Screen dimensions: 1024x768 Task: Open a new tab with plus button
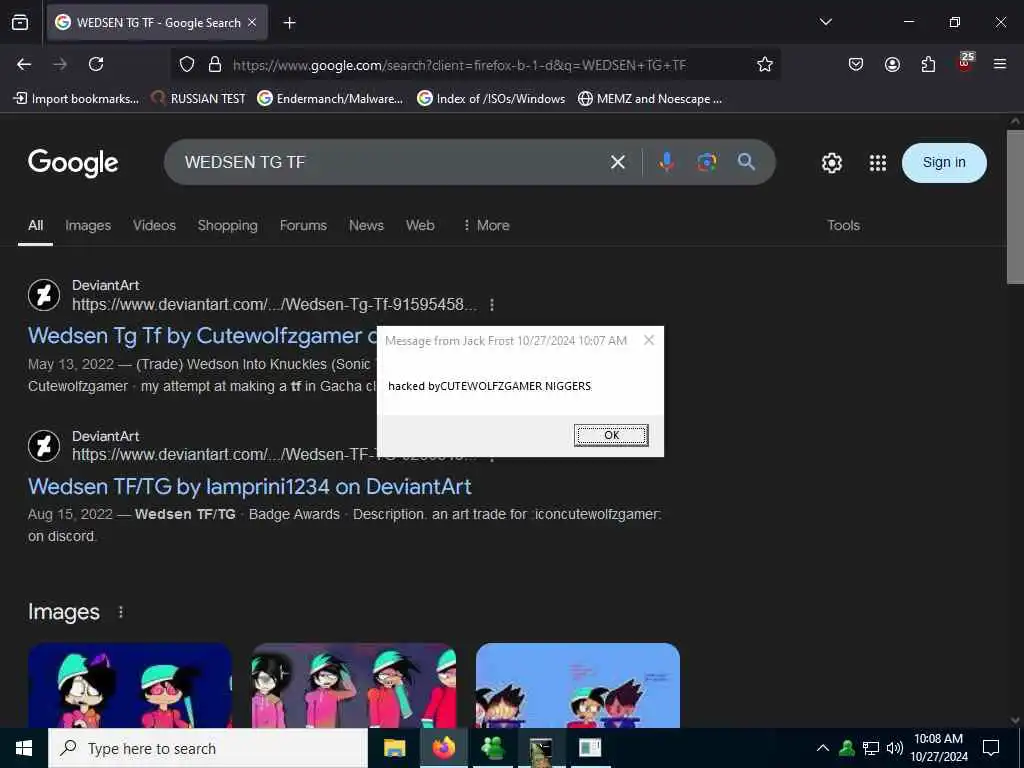[289, 23]
